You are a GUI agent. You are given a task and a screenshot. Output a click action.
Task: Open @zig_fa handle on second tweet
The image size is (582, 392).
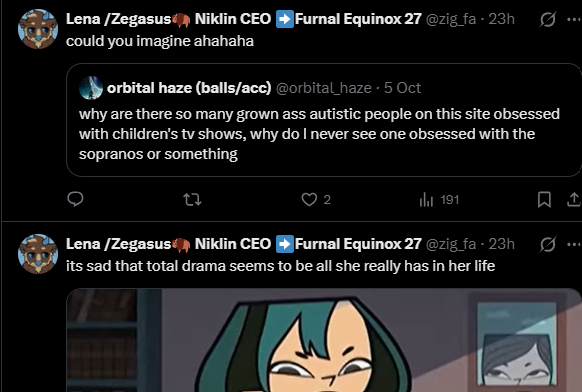451,244
